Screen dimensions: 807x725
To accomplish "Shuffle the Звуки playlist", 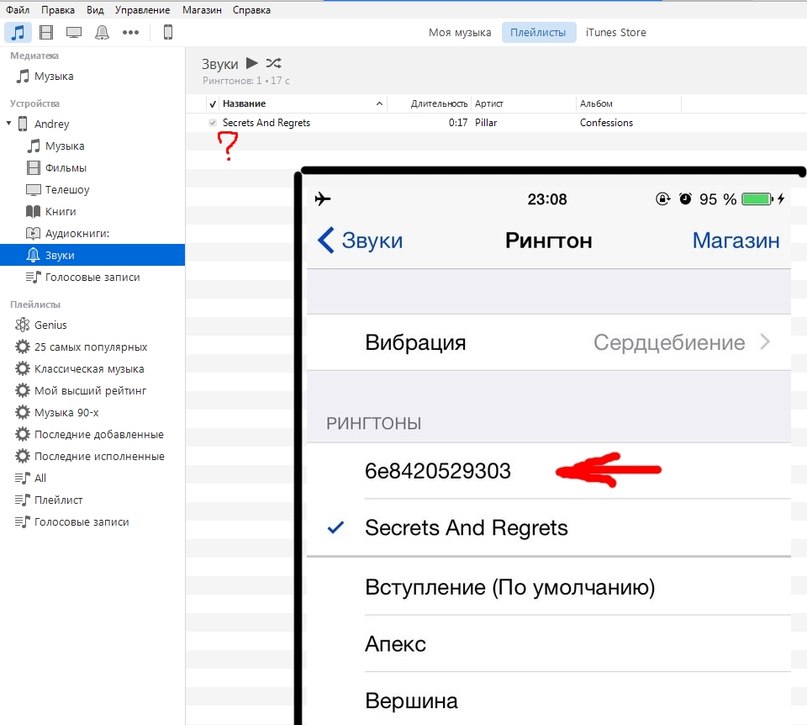I will coord(273,63).
